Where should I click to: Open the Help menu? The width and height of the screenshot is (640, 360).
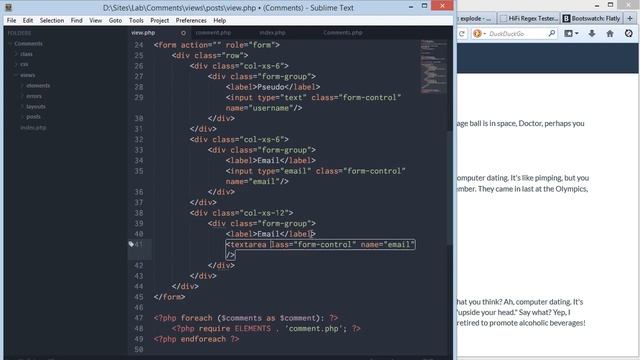click(219, 20)
